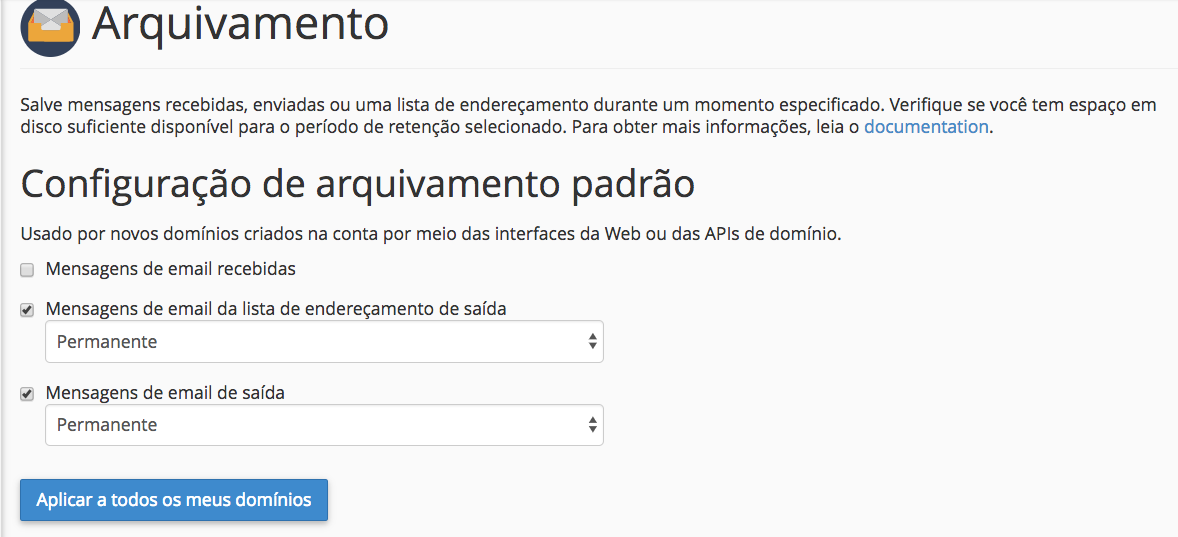Click the "Mensagens de email de saída" label text
Viewport: 1178px width, 537px height.
(x=165, y=393)
